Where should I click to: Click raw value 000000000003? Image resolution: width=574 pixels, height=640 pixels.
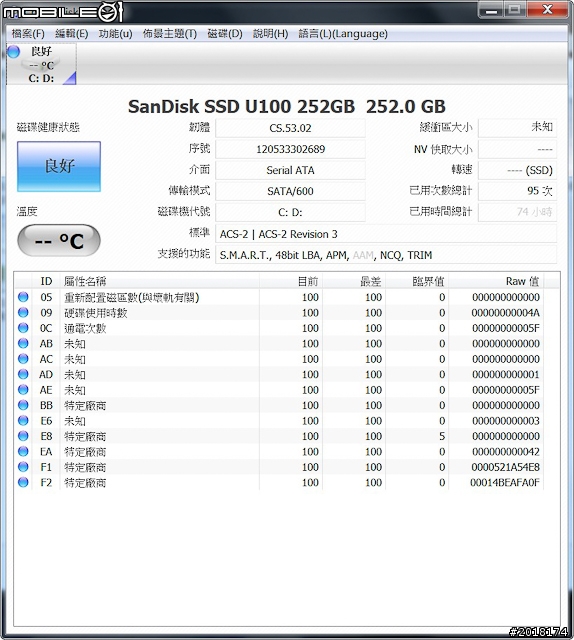click(x=506, y=421)
